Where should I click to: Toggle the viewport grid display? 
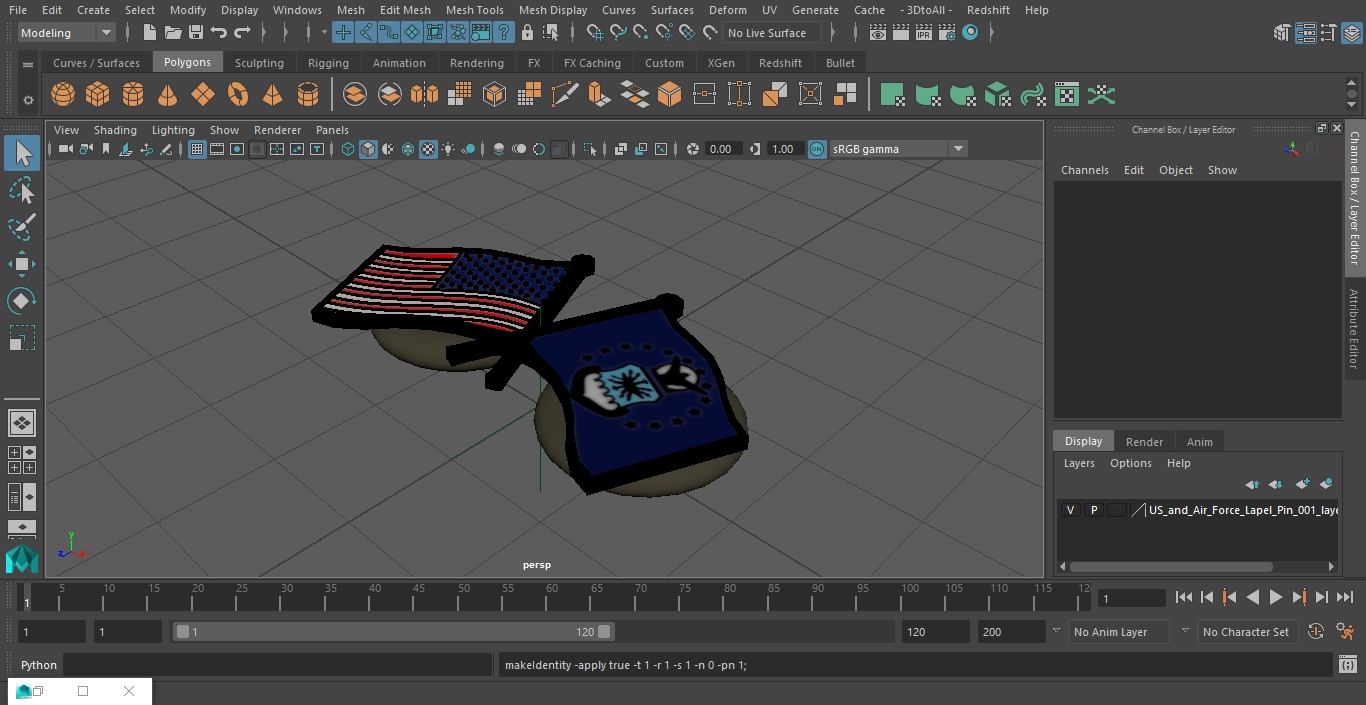click(x=197, y=149)
